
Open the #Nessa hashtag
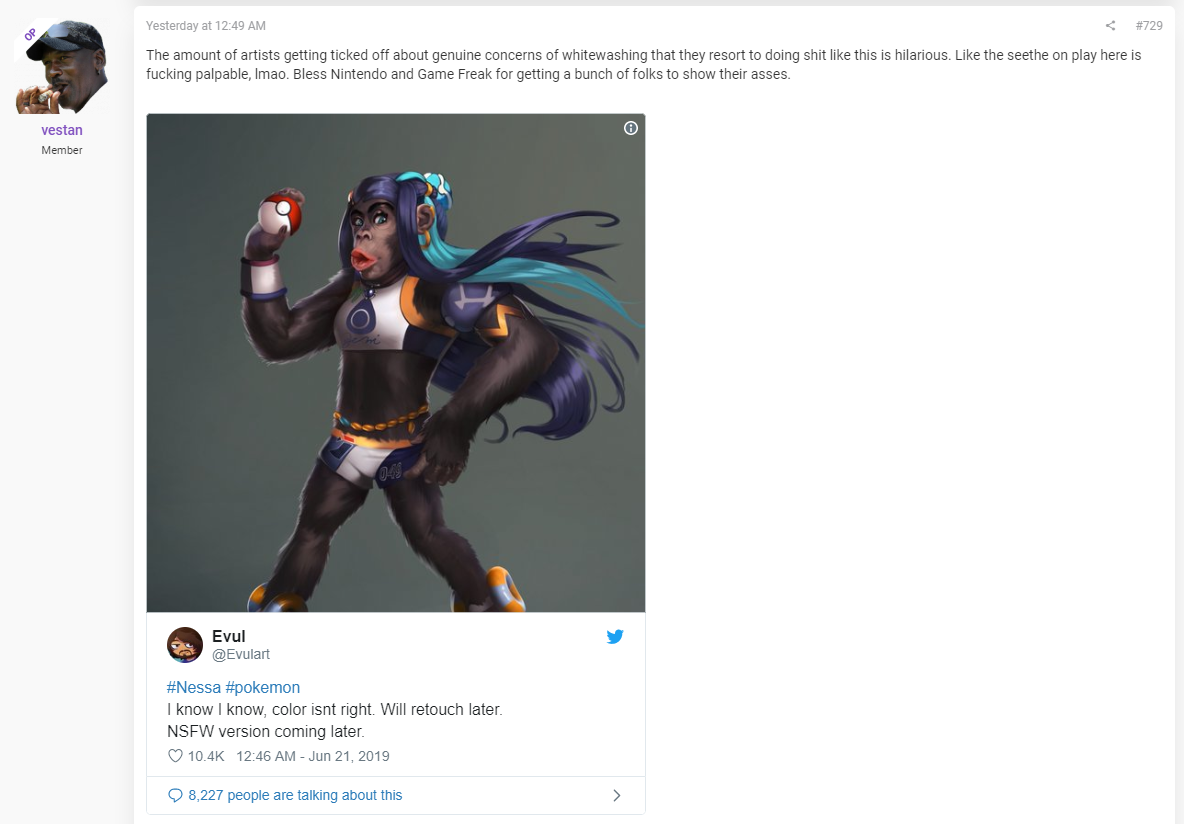[x=194, y=687]
